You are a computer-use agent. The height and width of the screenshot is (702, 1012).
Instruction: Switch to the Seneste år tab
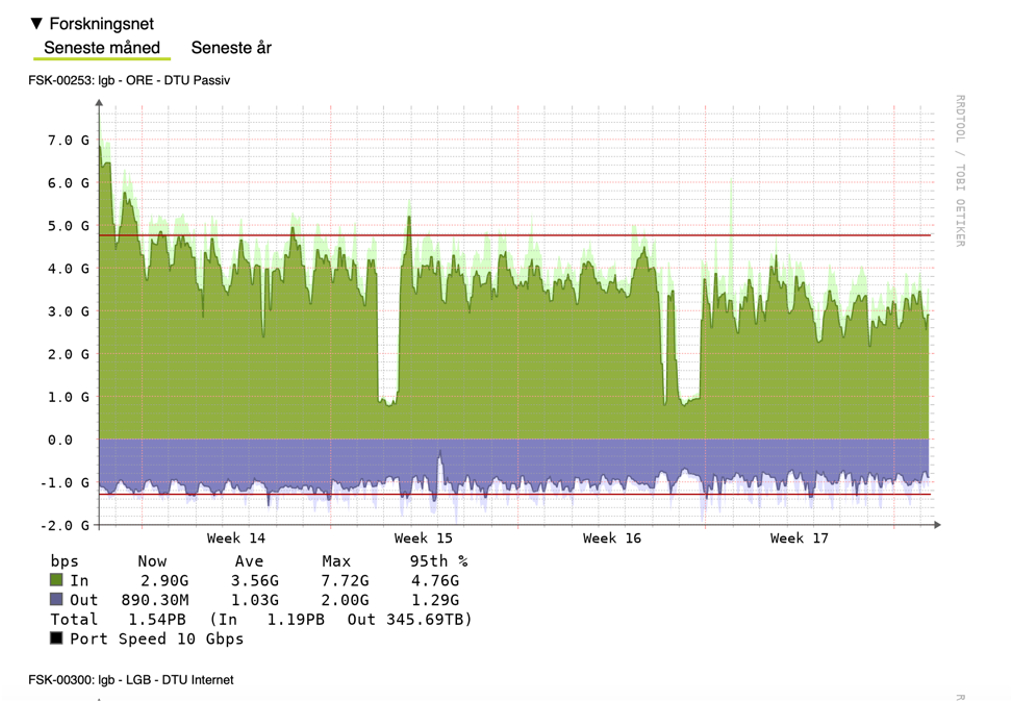coord(231,48)
